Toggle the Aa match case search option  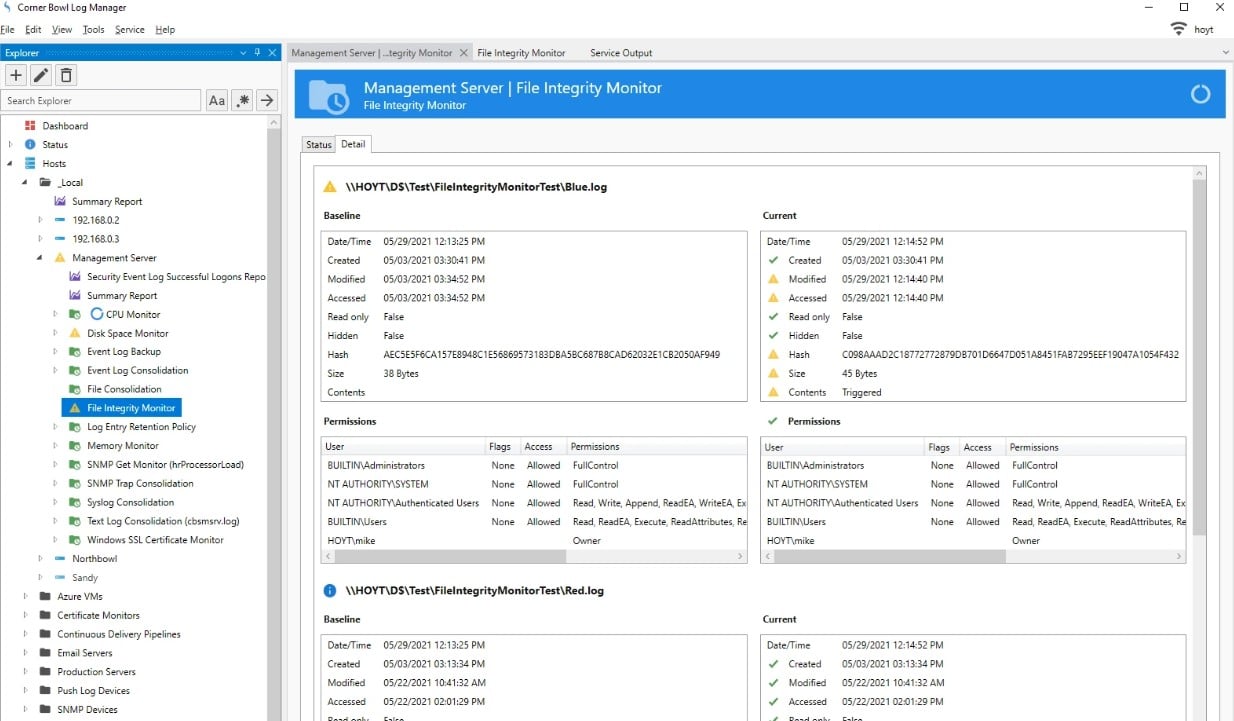pos(216,100)
